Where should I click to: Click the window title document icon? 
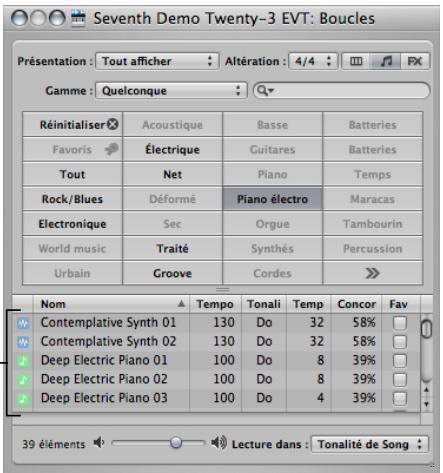[78, 18]
